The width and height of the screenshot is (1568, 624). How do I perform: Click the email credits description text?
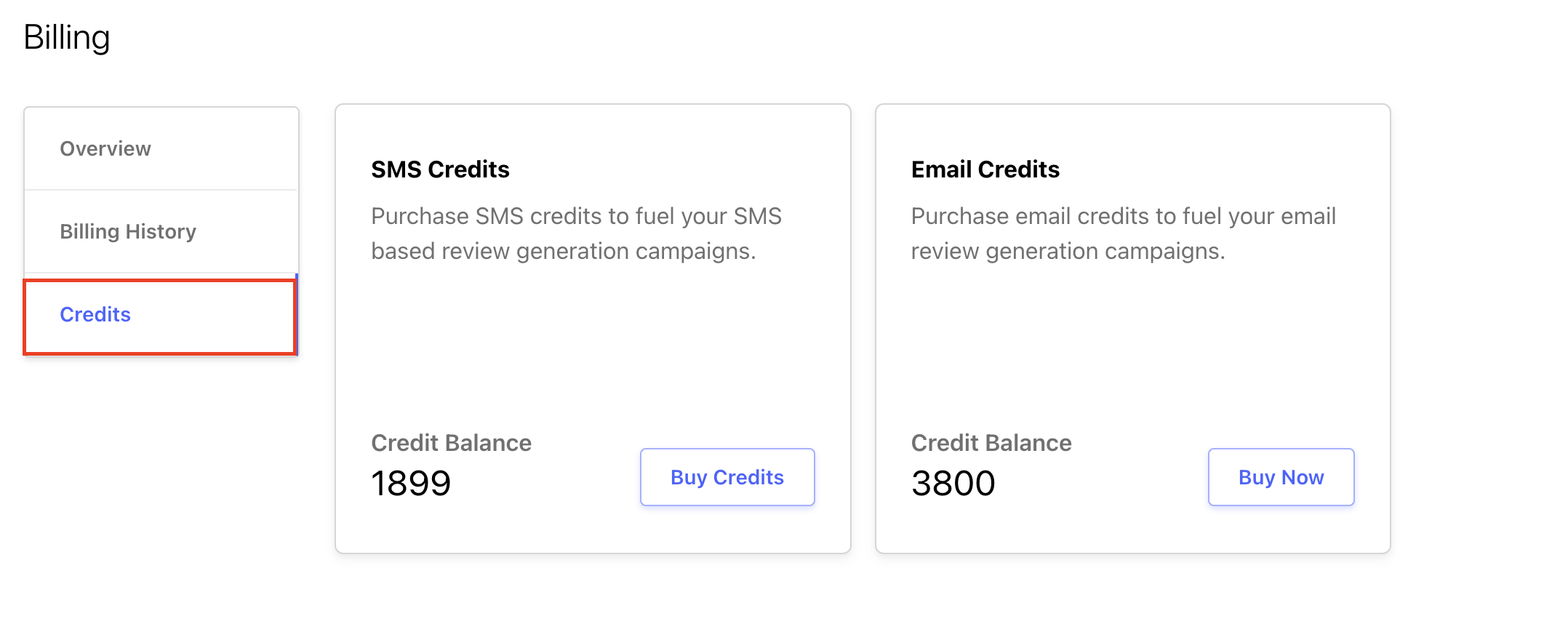[x=1123, y=233]
